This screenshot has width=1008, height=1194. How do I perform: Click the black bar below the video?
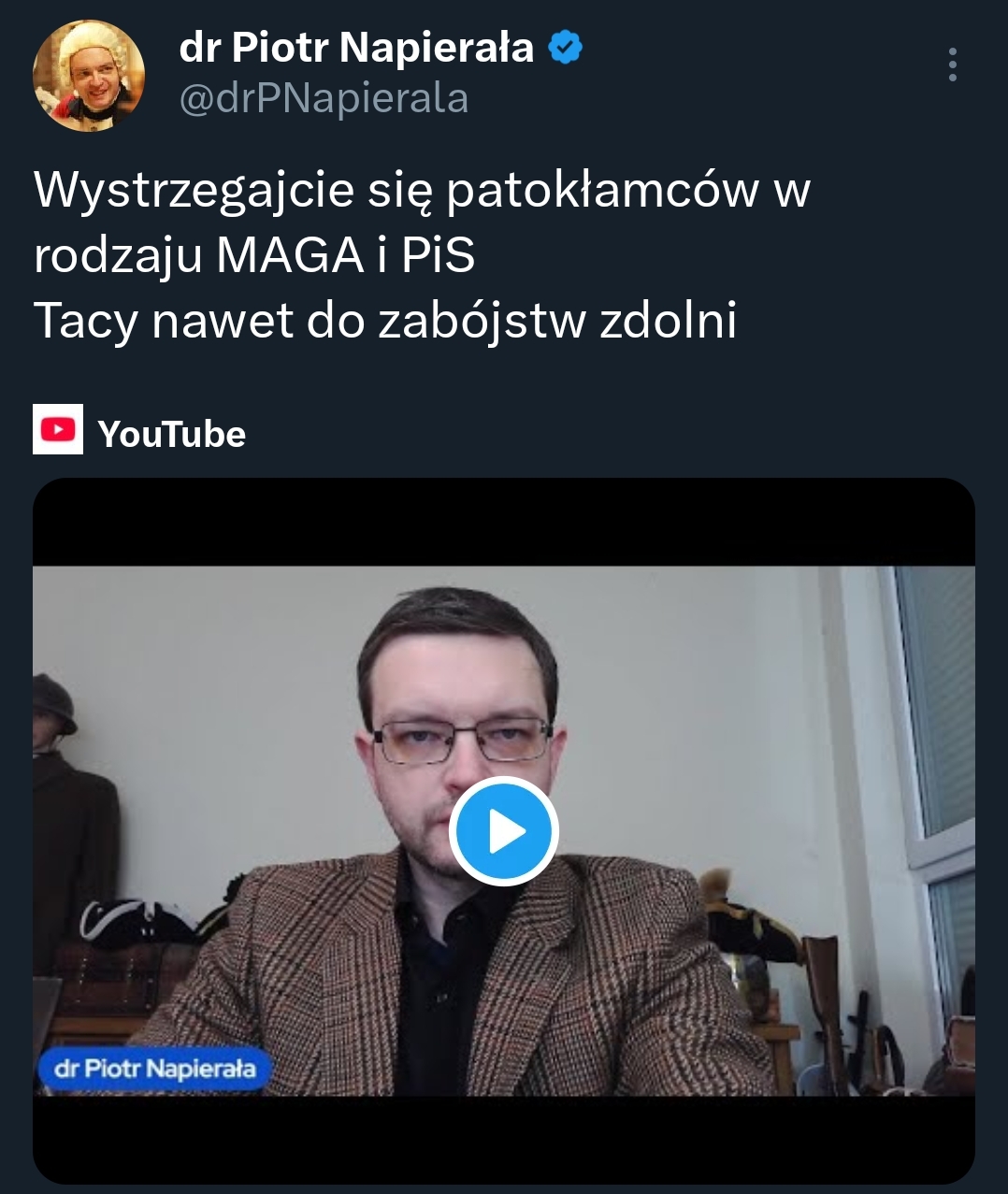pos(504,1139)
